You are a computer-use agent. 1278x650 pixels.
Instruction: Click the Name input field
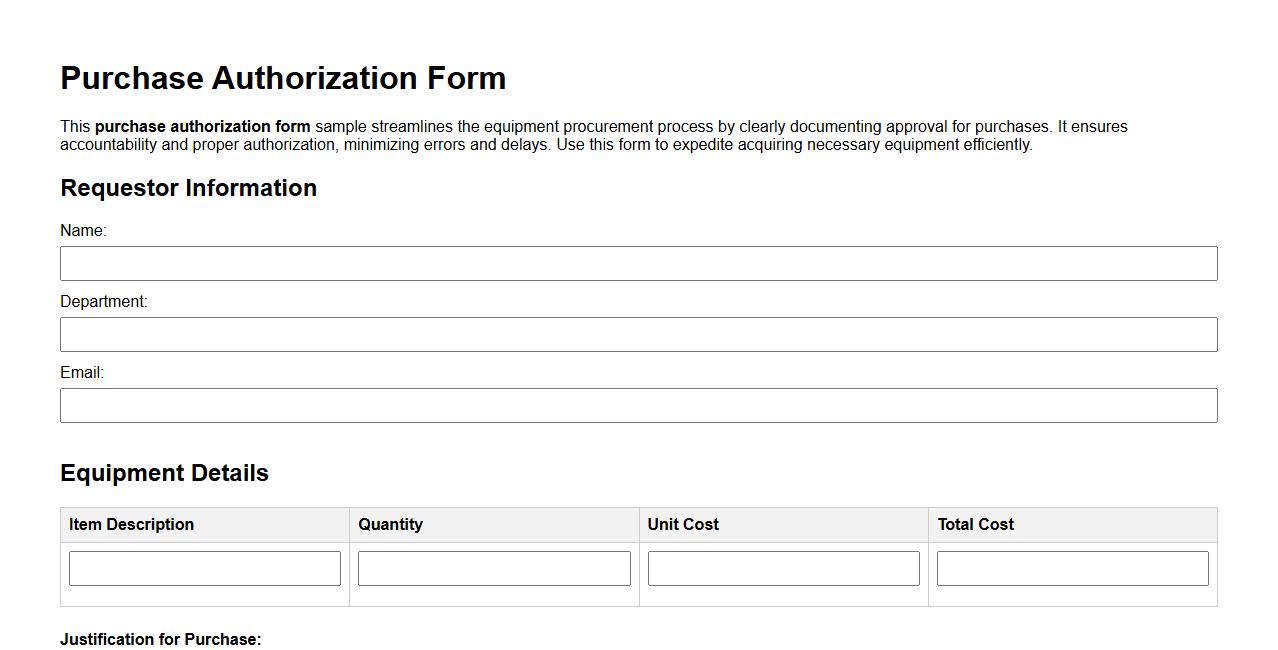point(639,263)
